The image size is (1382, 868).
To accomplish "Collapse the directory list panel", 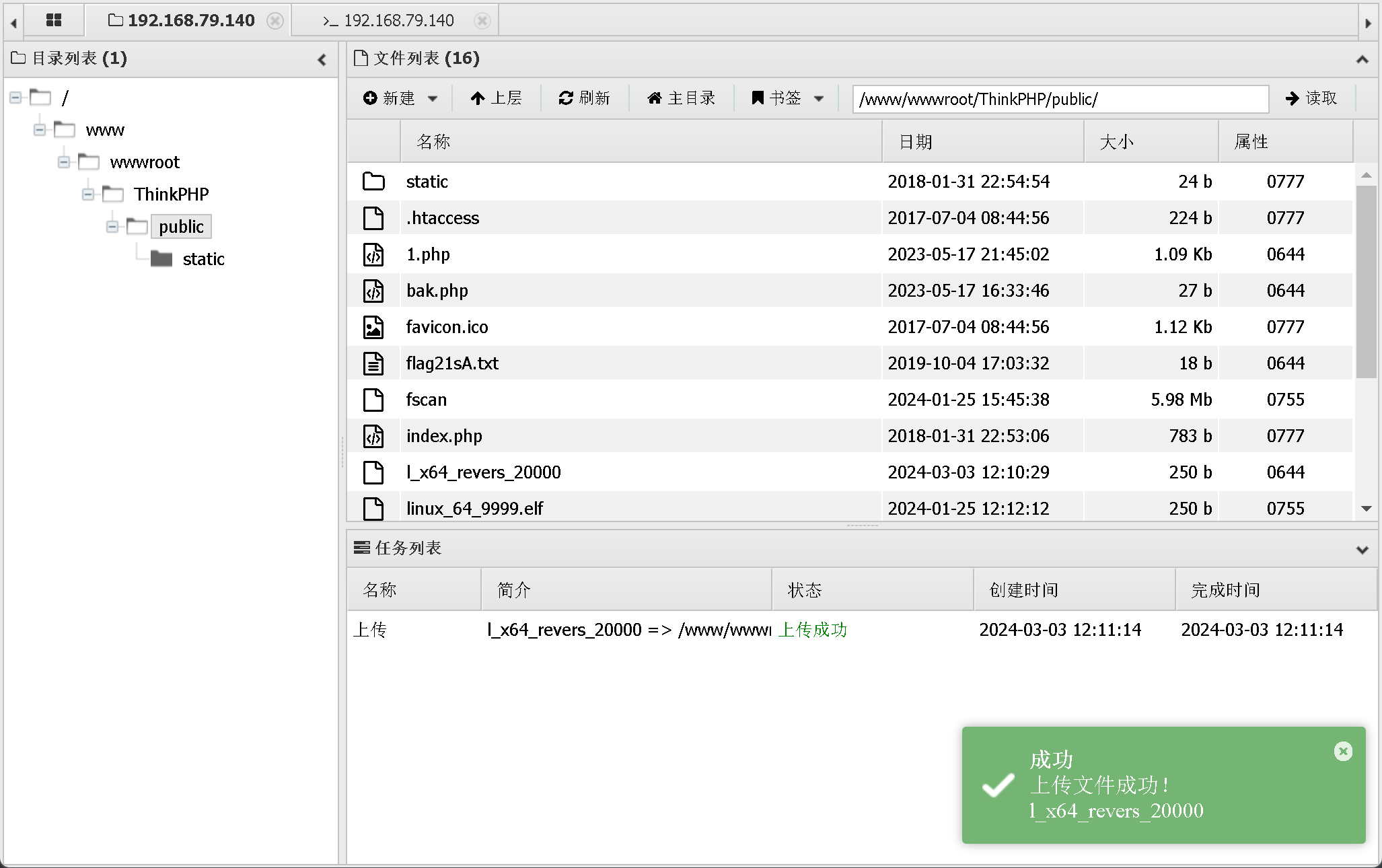I will point(322,60).
